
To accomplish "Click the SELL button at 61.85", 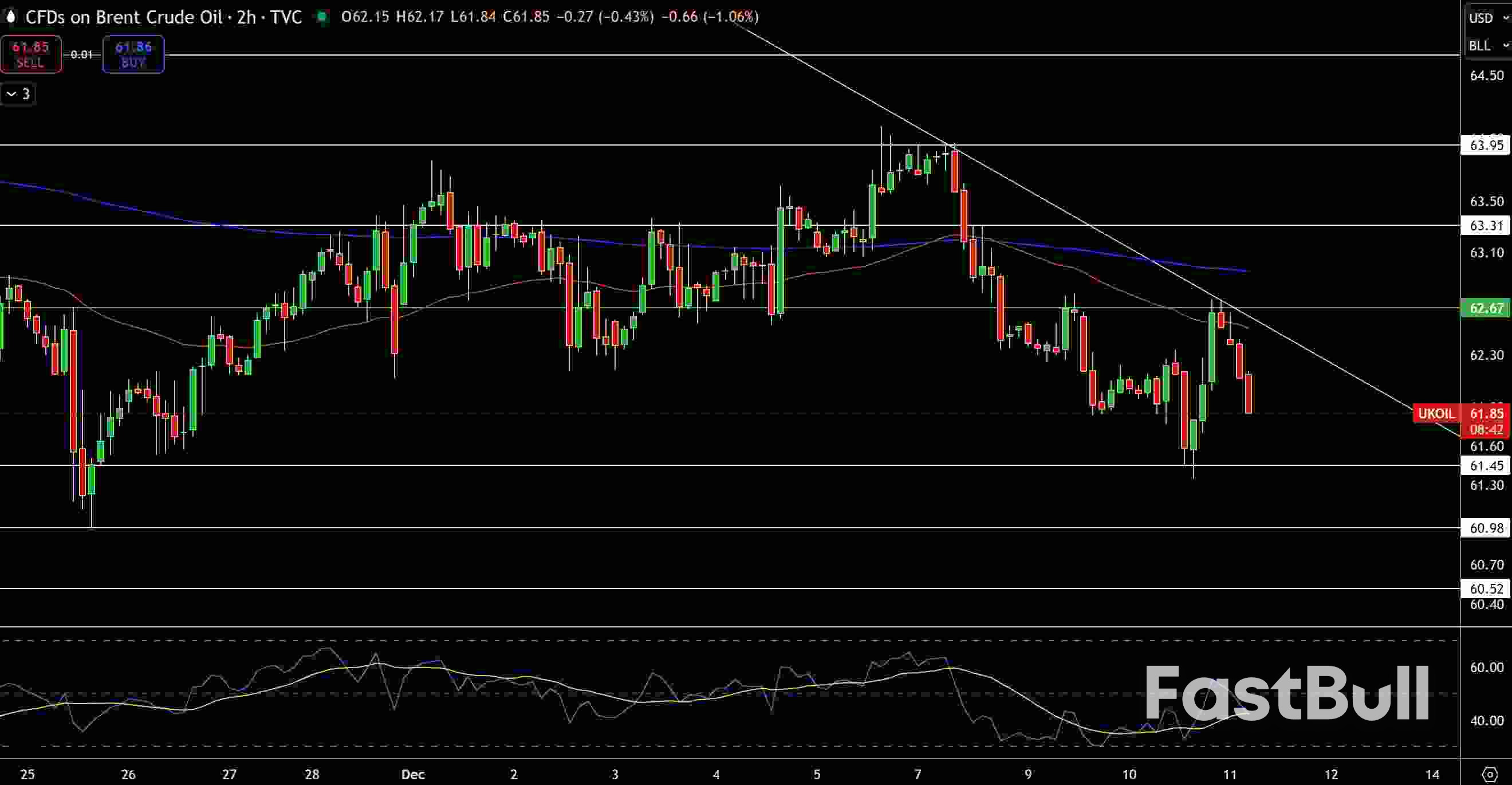I will pos(30,54).
